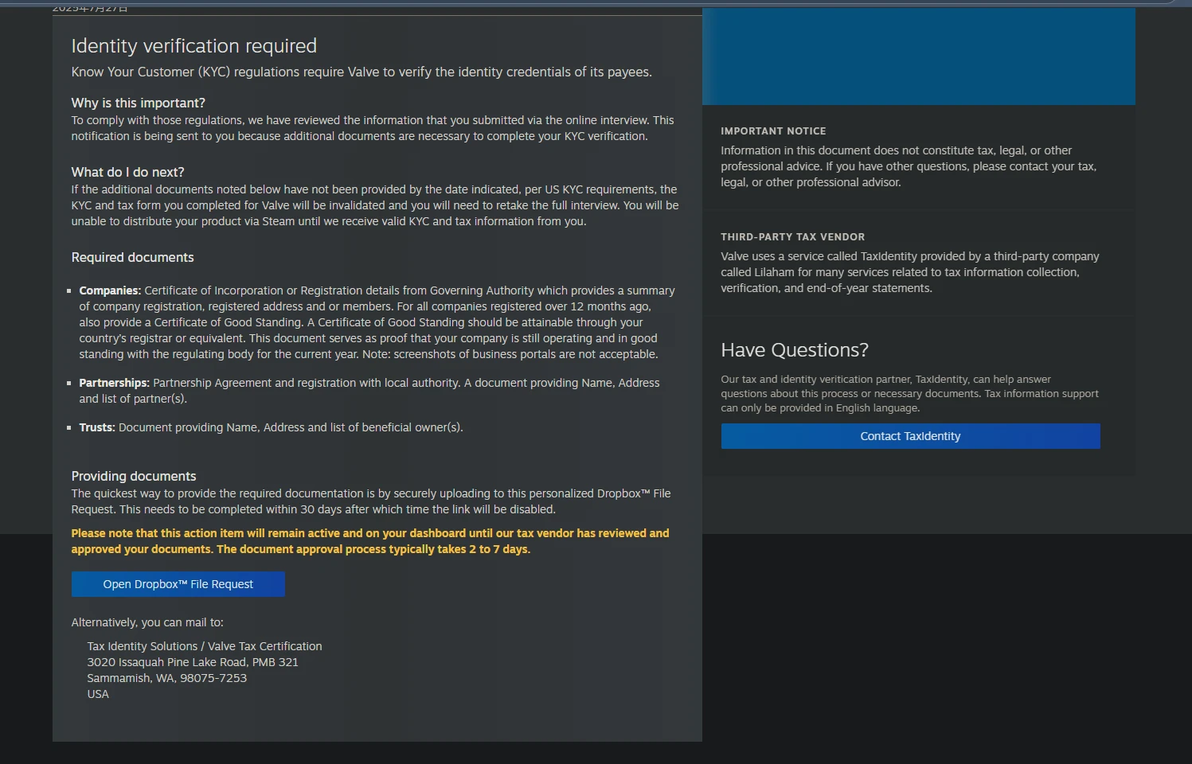Select the 'Know Your Customer (KYC) regulations' sentence

362,72
